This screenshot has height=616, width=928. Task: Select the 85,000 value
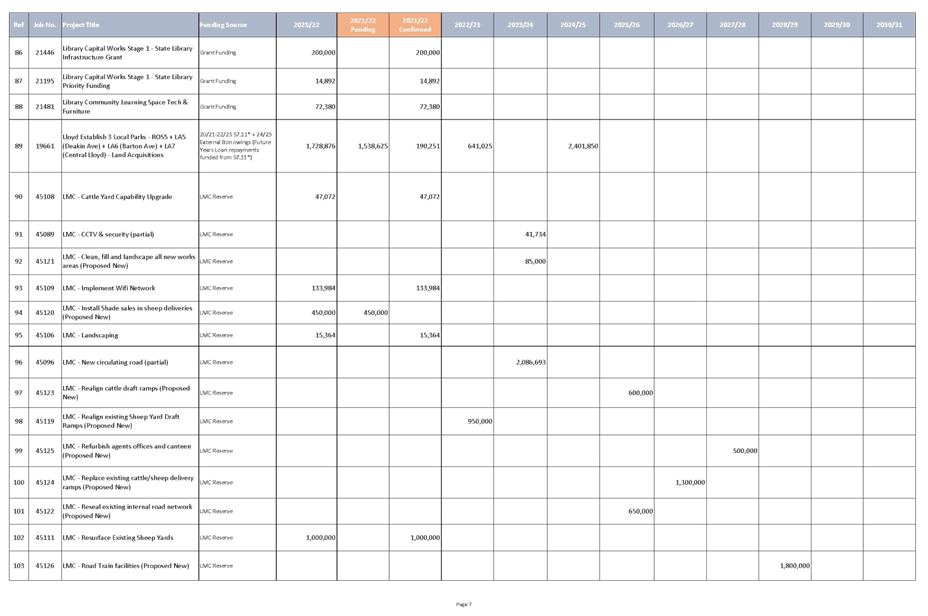pos(535,261)
